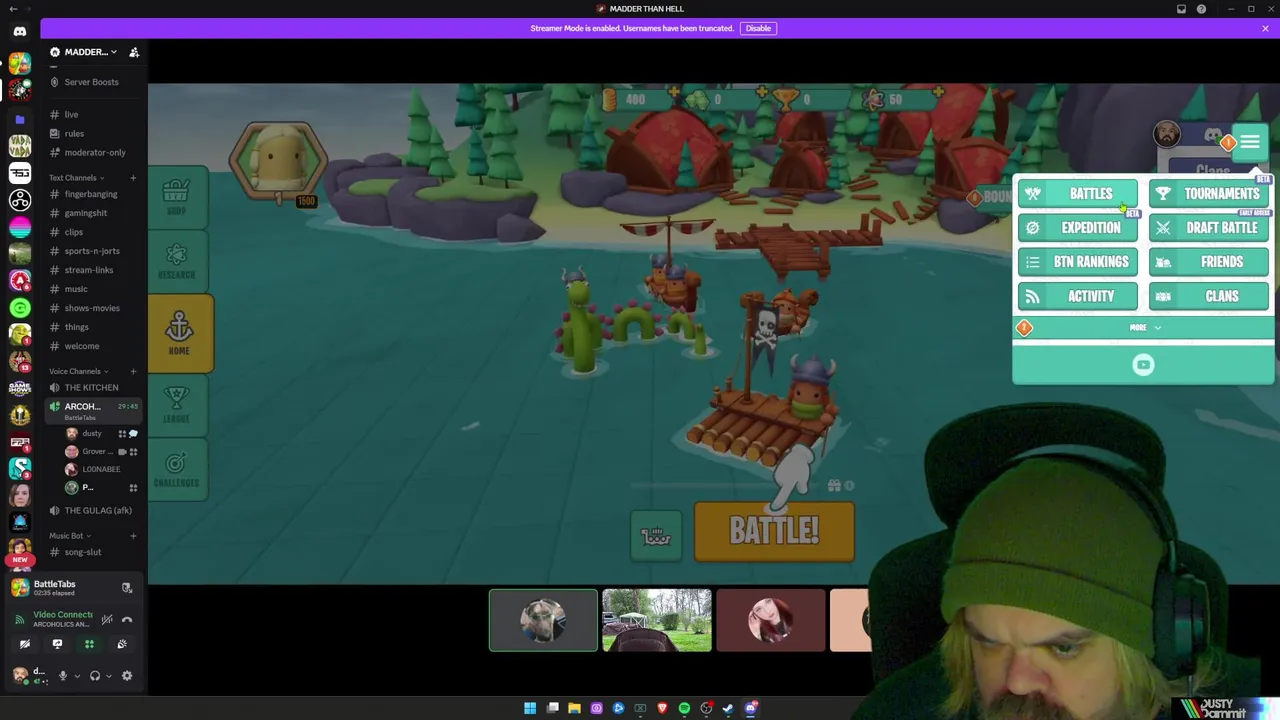Open the moderator-only channel
Image resolution: width=1280 pixels, height=720 pixels.
pos(94,153)
